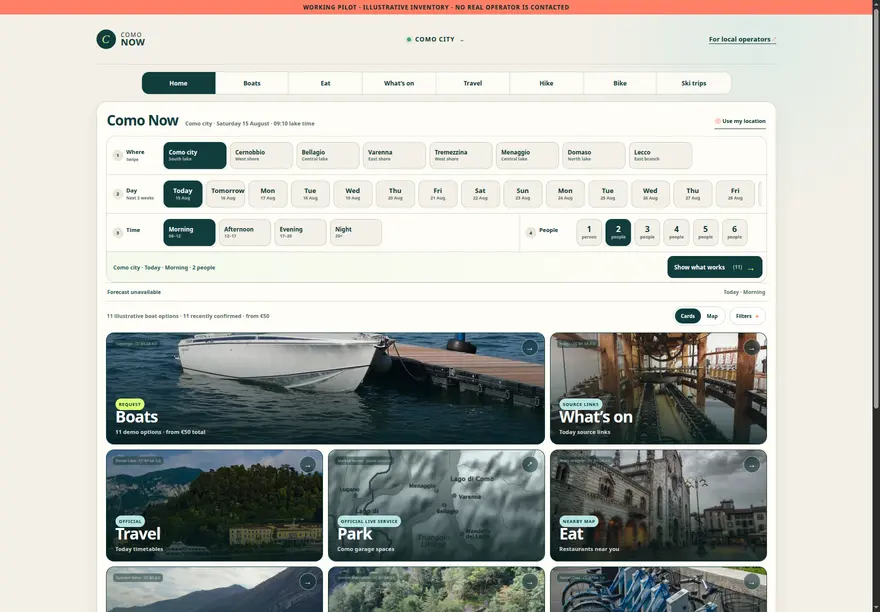Open the Eat card image
The width and height of the screenshot is (880, 612).
tap(658, 505)
